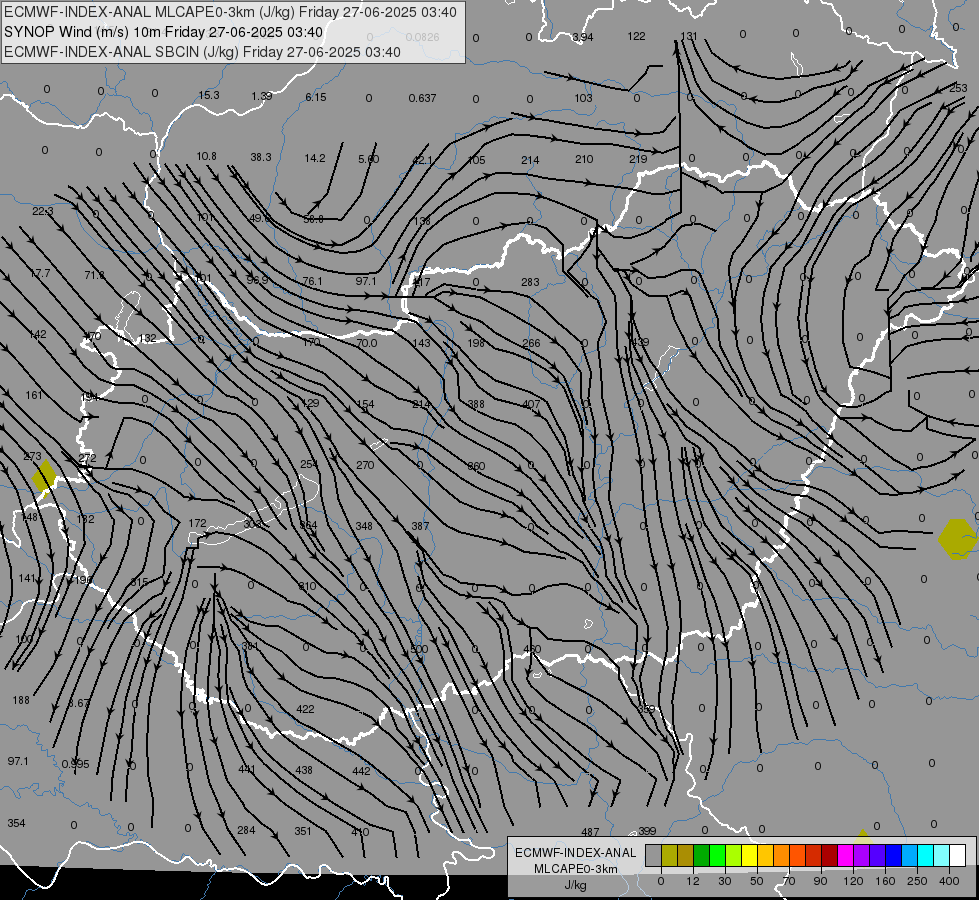Click the map value '22.3'

pyautogui.click(x=42, y=211)
